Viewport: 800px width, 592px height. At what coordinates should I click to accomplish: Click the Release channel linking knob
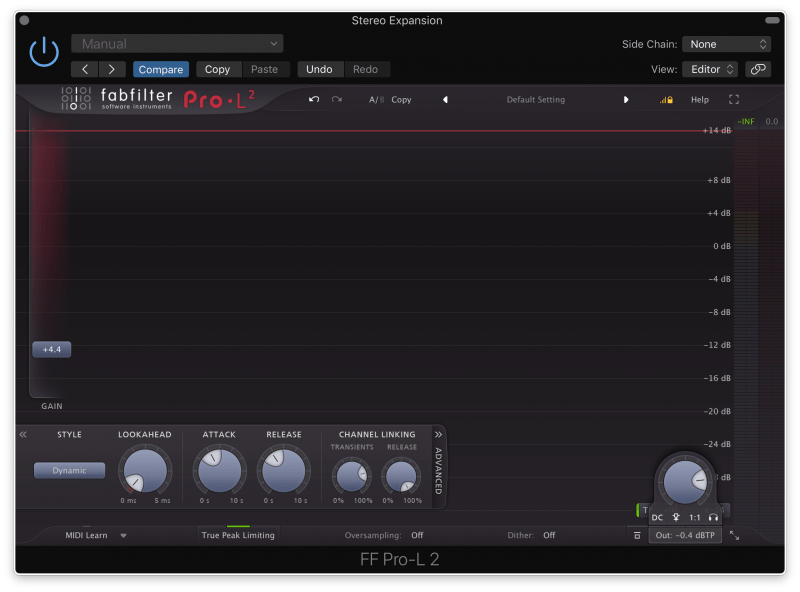(x=402, y=476)
